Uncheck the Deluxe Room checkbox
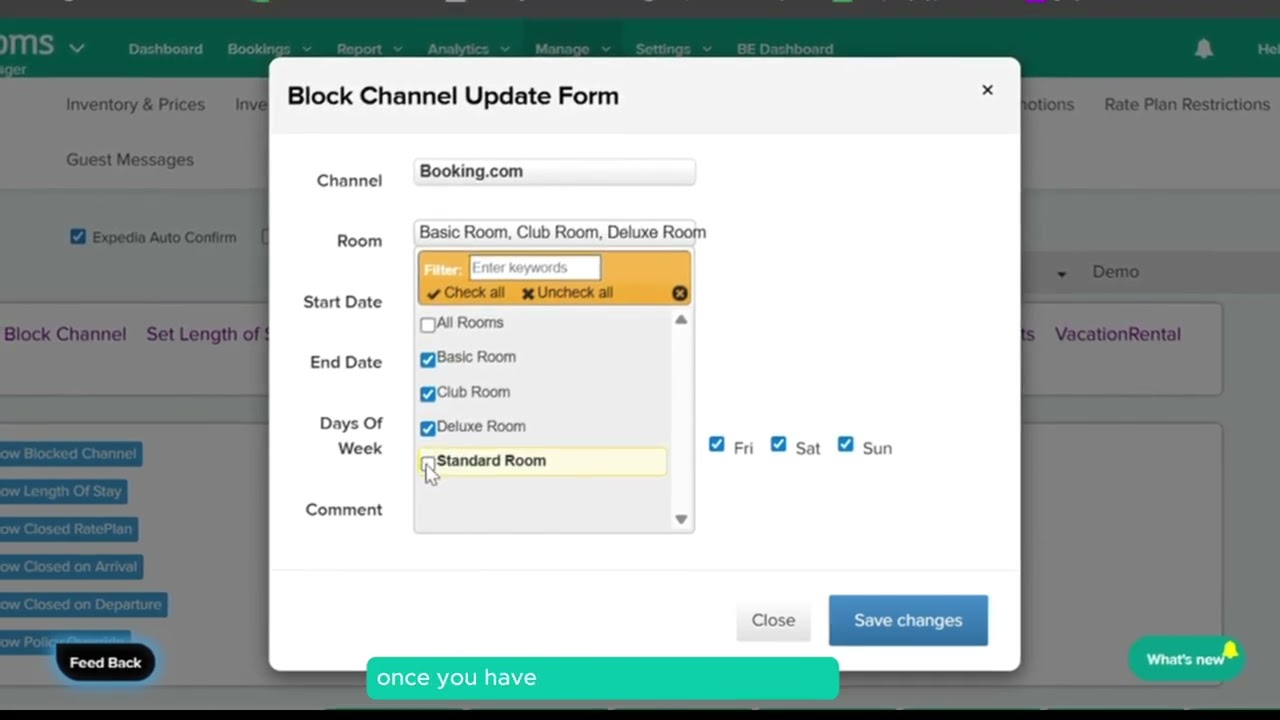Image resolution: width=1280 pixels, height=720 pixels. pos(428,428)
